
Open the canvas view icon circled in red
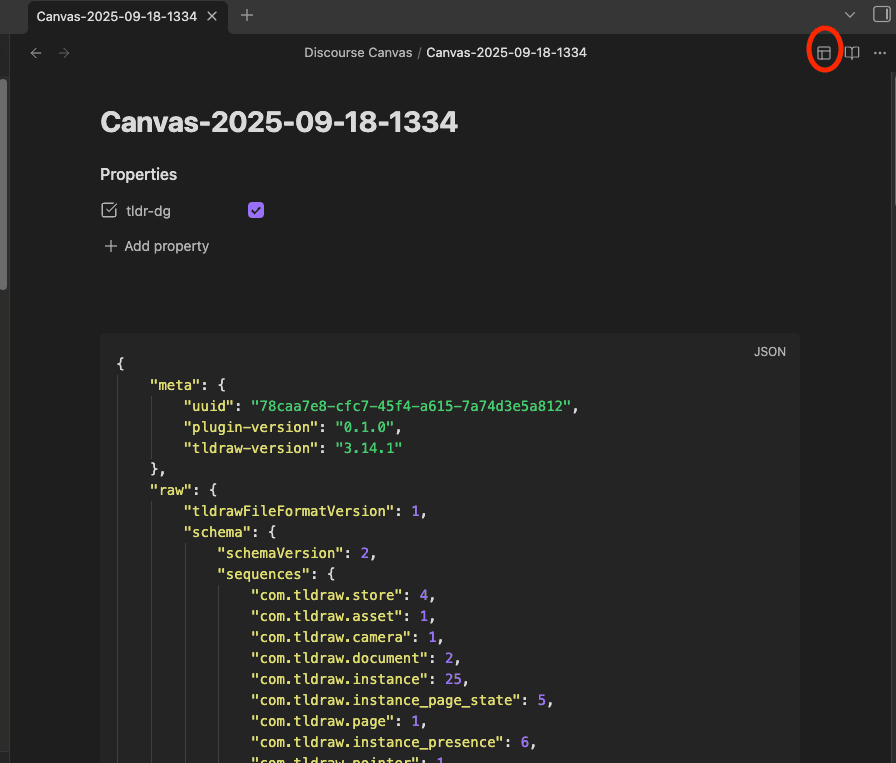(x=823, y=52)
